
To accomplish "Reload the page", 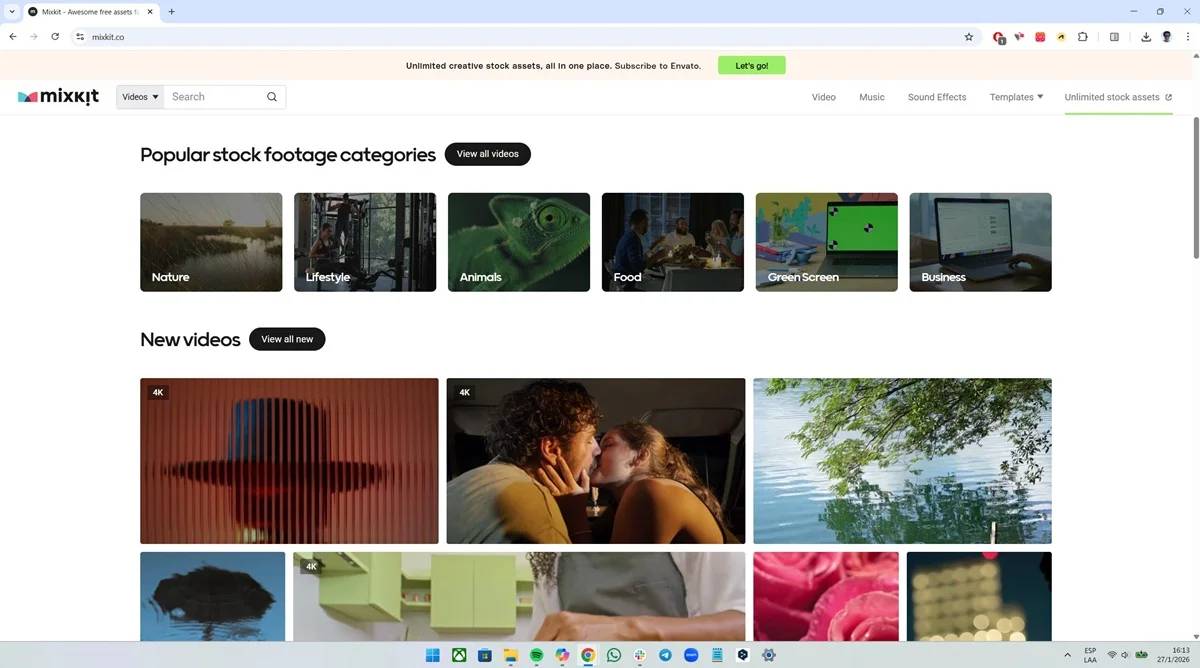I will 55,37.
